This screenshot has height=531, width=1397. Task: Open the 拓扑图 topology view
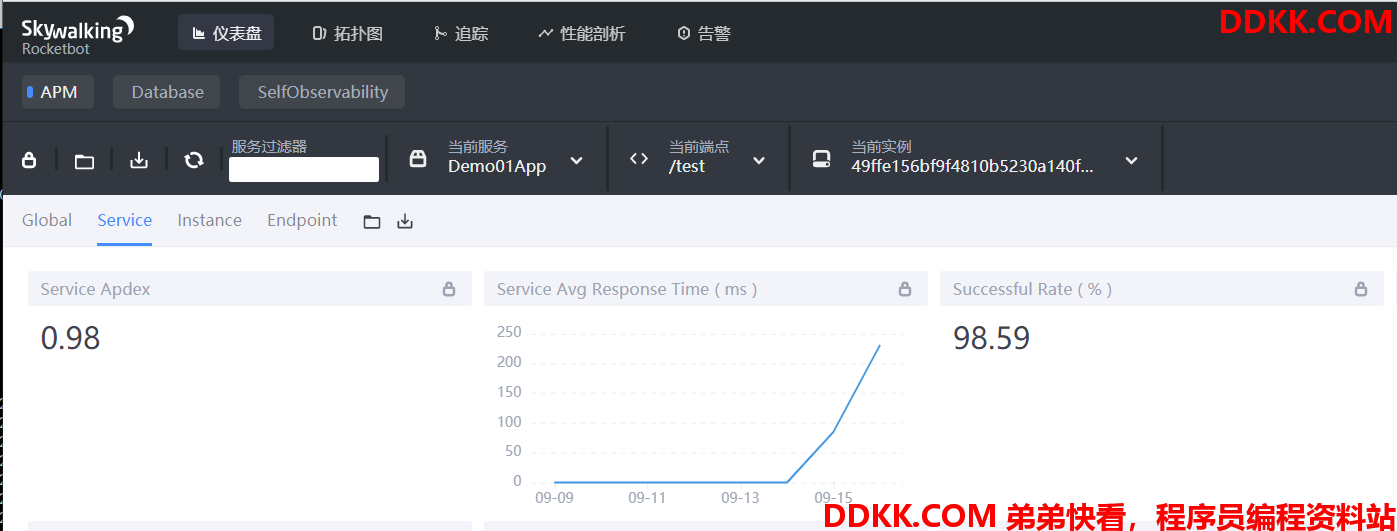point(347,33)
